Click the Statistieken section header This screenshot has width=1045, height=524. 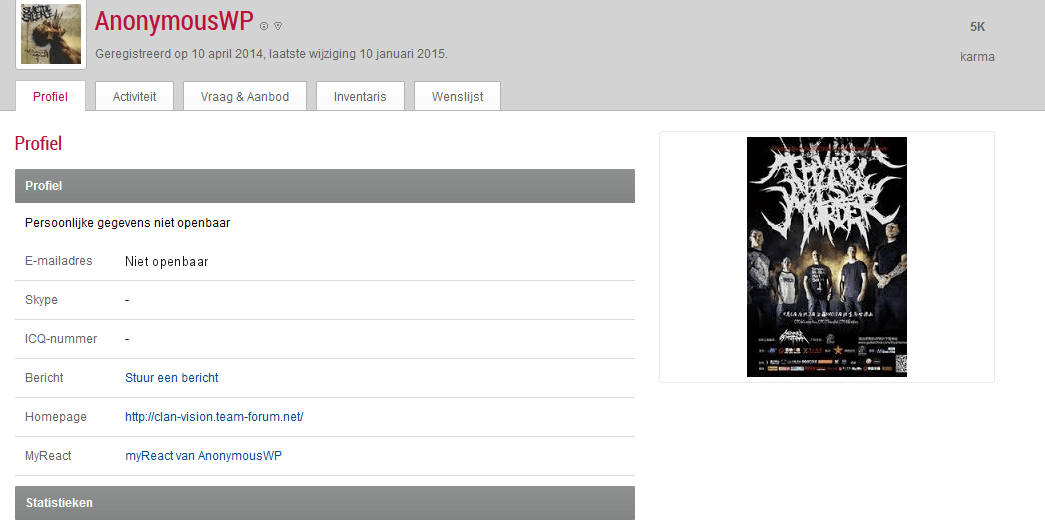(x=325, y=503)
